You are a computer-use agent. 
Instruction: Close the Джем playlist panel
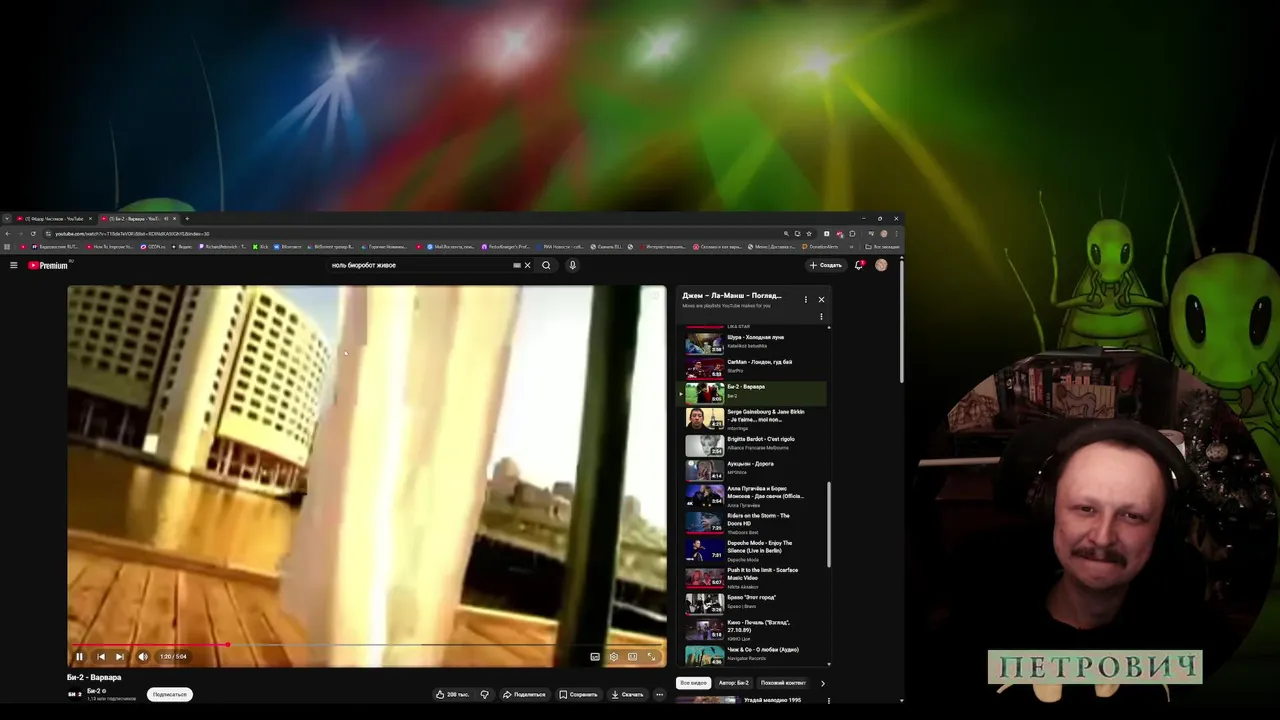click(822, 299)
